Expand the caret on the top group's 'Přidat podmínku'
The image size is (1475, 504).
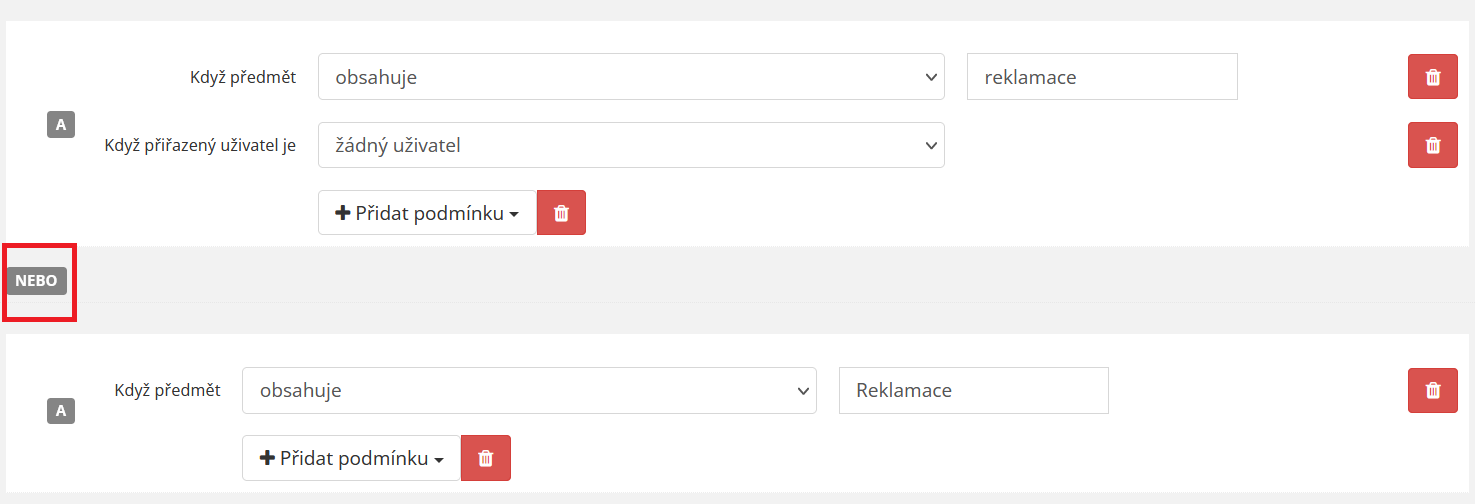click(x=514, y=214)
